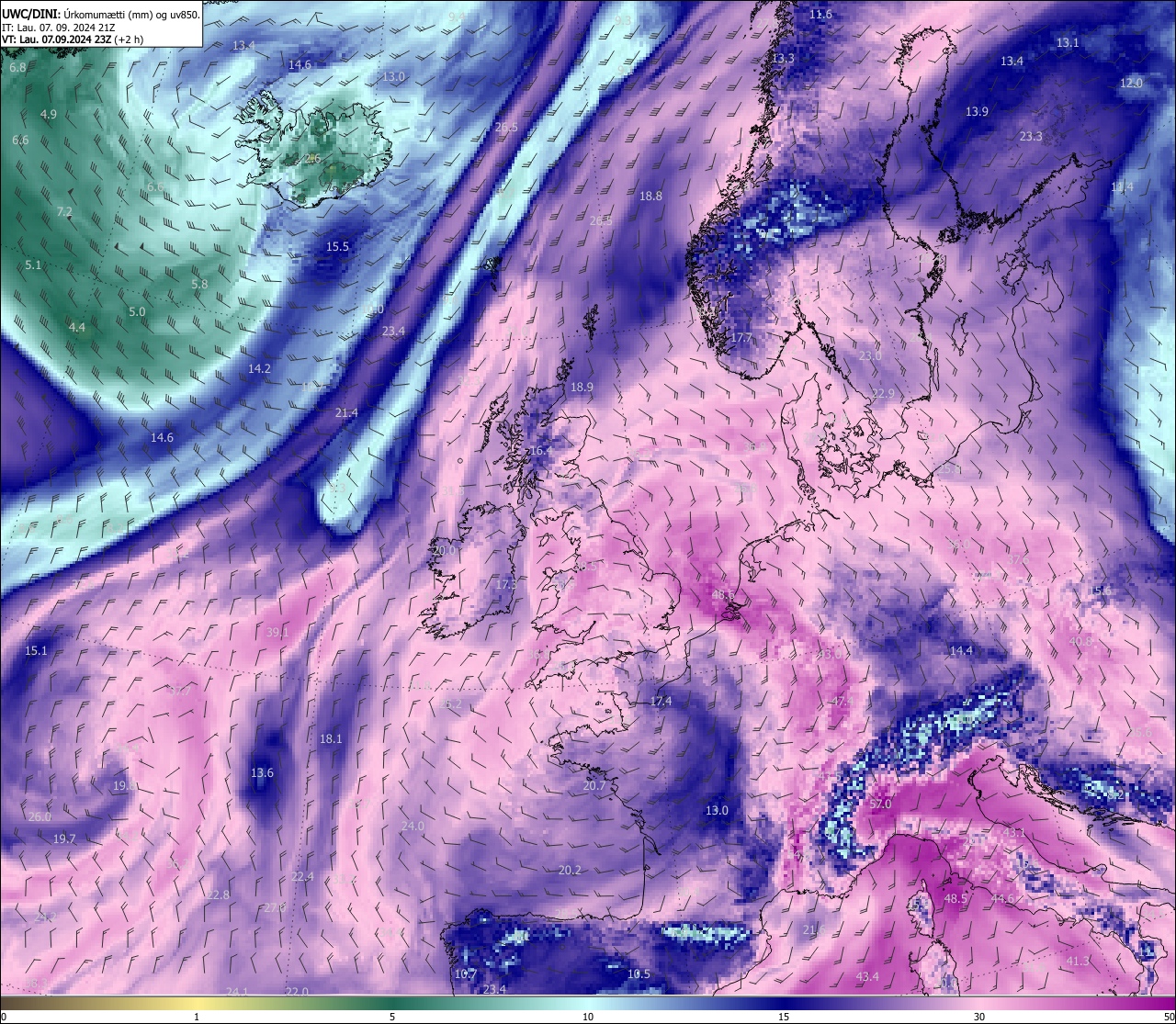Click the 5.8 value in the green area
The width and height of the screenshot is (1176, 1024).
(x=199, y=285)
